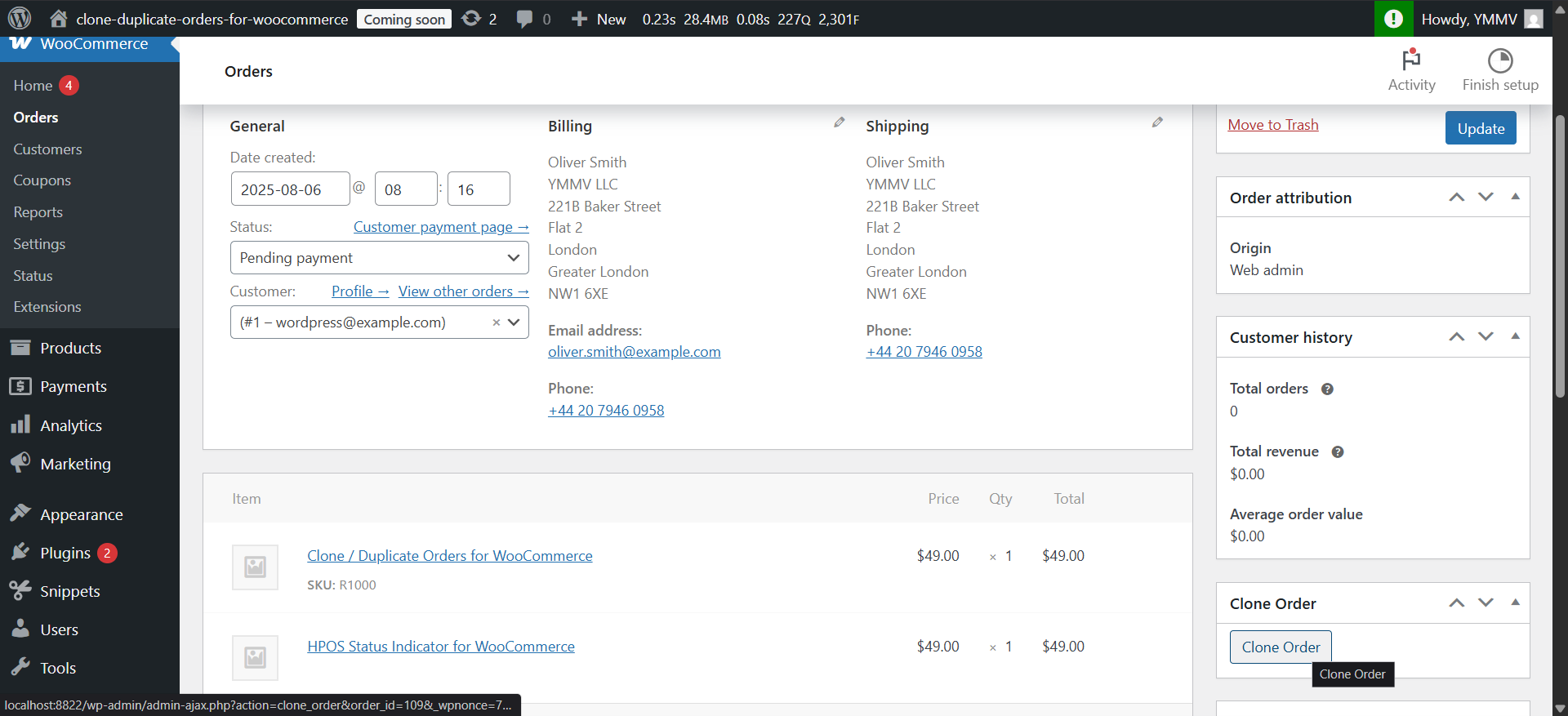Image resolution: width=1568 pixels, height=716 pixels.
Task: Click the Move to Trash link
Action: (x=1273, y=125)
